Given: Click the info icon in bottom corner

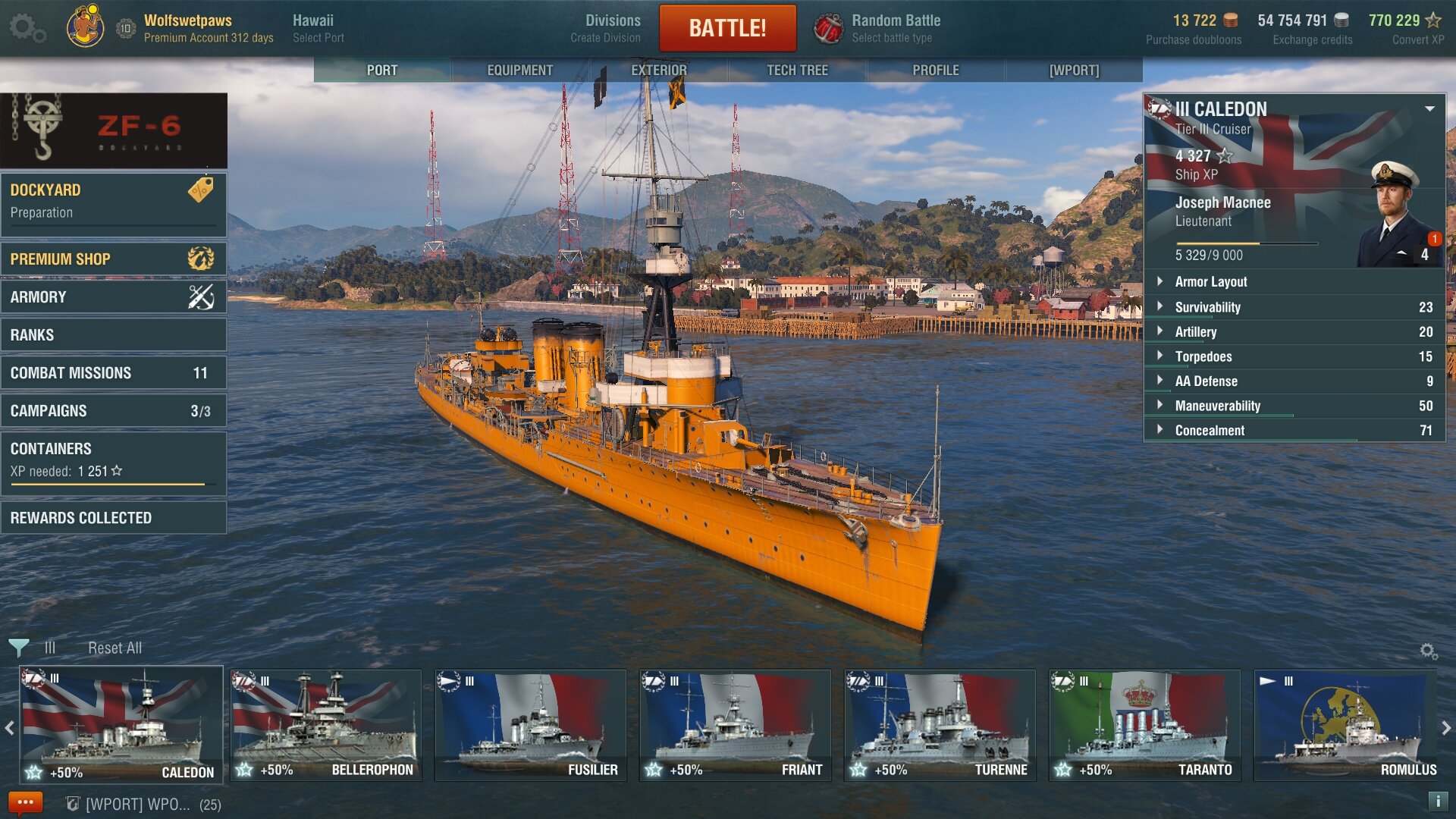Looking at the screenshot, I should pyautogui.click(x=1437, y=801).
